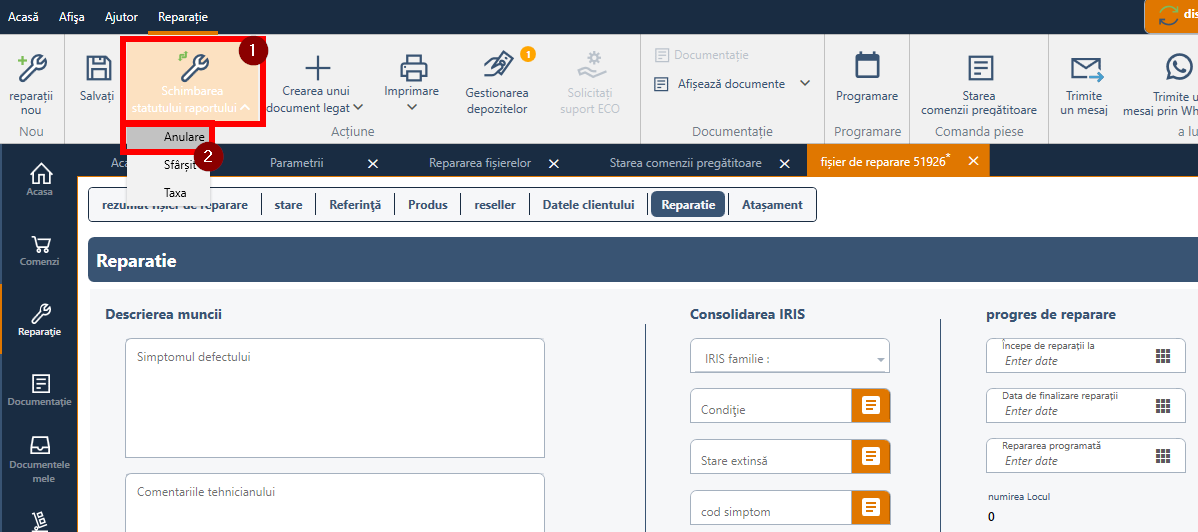Click the sync icon at top right
Viewport: 1198px width, 532px height.
[x=1169, y=17]
